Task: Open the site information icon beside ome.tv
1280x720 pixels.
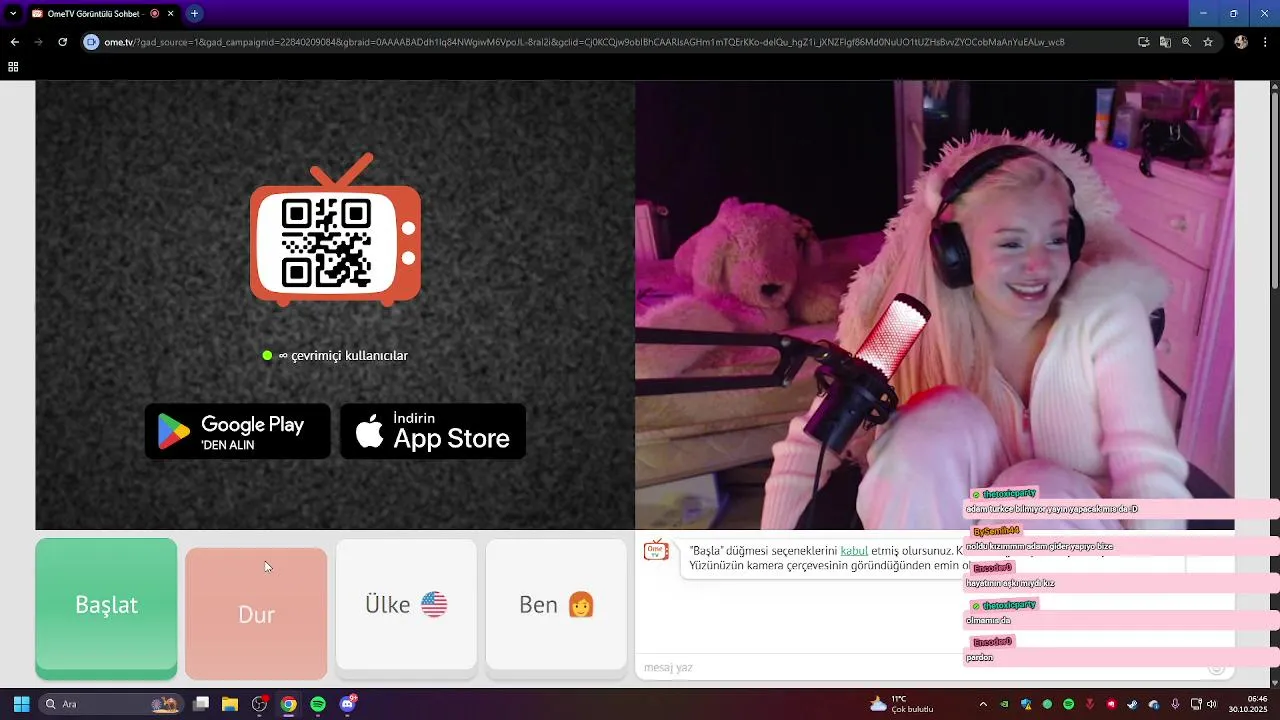Action: [x=91, y=42]
